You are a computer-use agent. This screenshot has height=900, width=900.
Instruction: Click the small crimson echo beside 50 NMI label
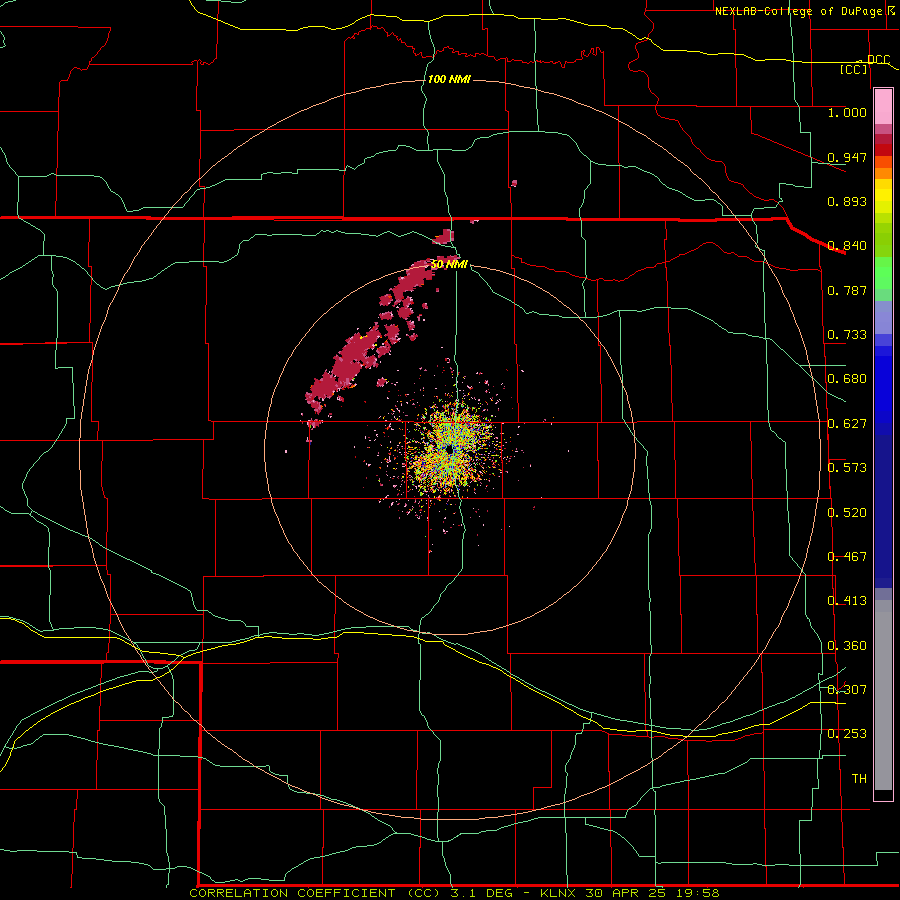(x=445, y=236)
